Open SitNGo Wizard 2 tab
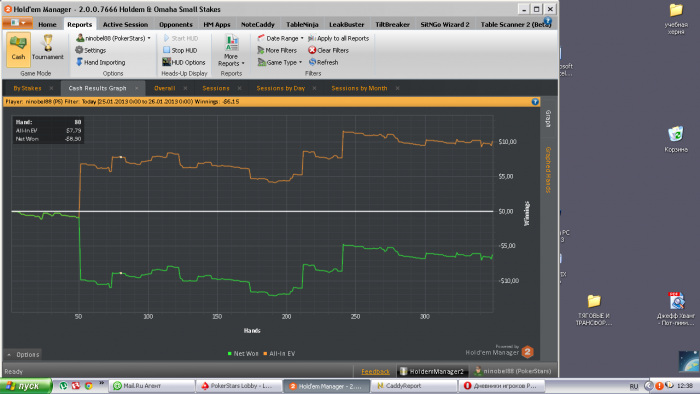Viewport: 700px width, 394px height. click(445, 25)
